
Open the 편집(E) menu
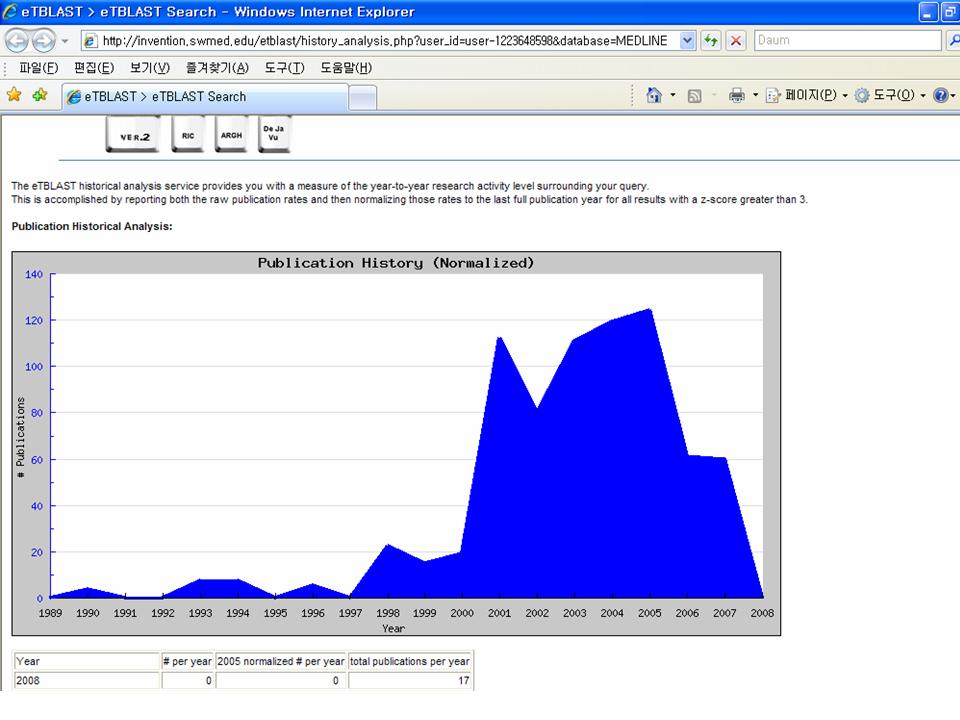pos(94,67)
